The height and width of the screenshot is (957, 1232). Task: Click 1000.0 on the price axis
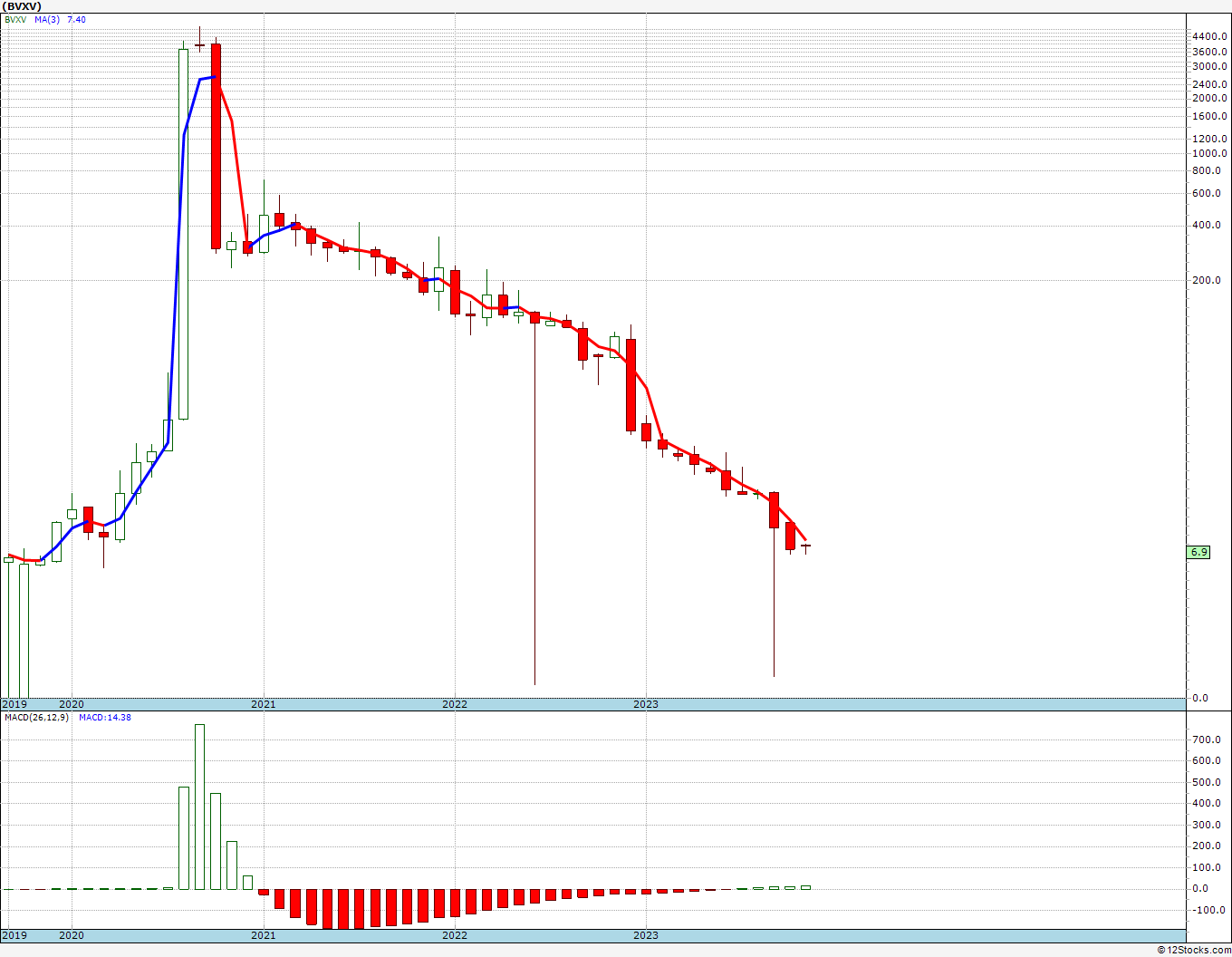1210,153
